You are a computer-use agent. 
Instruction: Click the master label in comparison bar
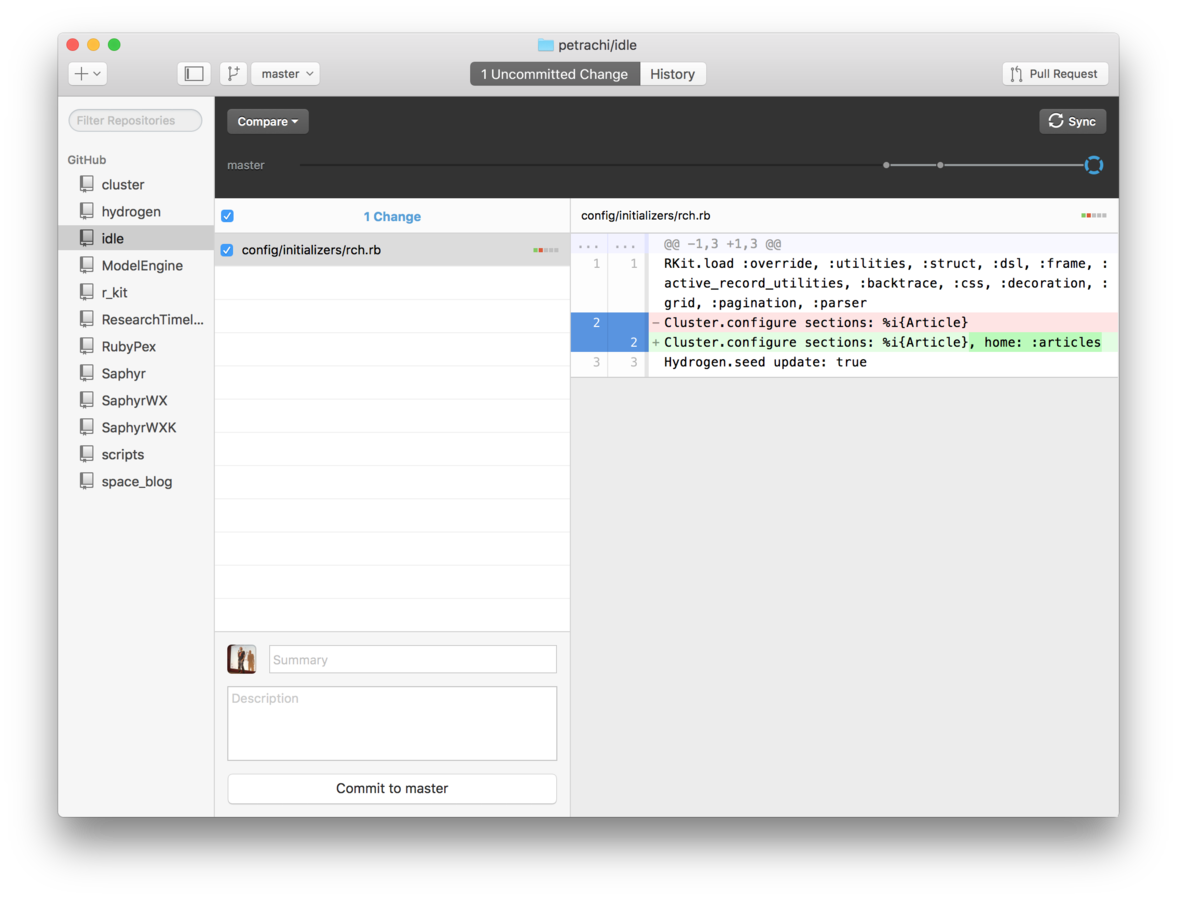[x=245, y=165]
